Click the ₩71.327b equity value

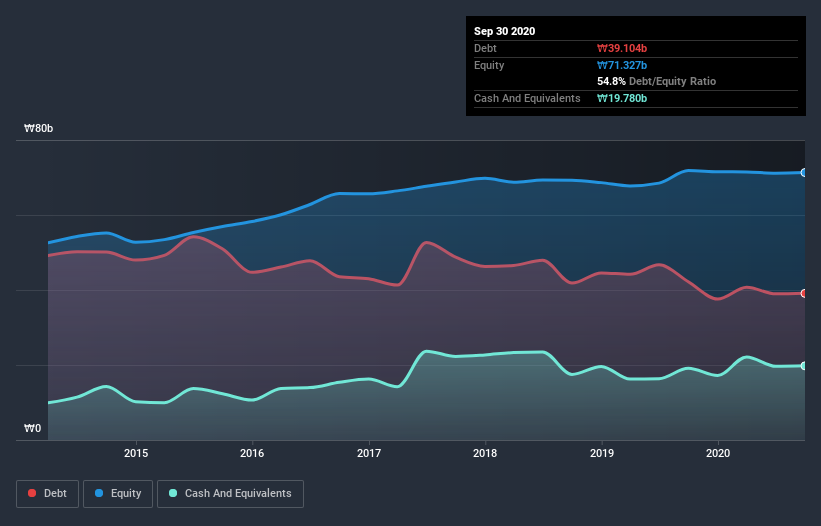click(x=622, y=65)
